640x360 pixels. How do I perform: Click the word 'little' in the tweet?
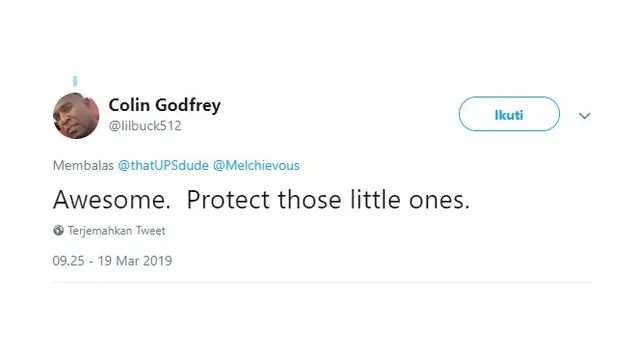tap(375, 200)
